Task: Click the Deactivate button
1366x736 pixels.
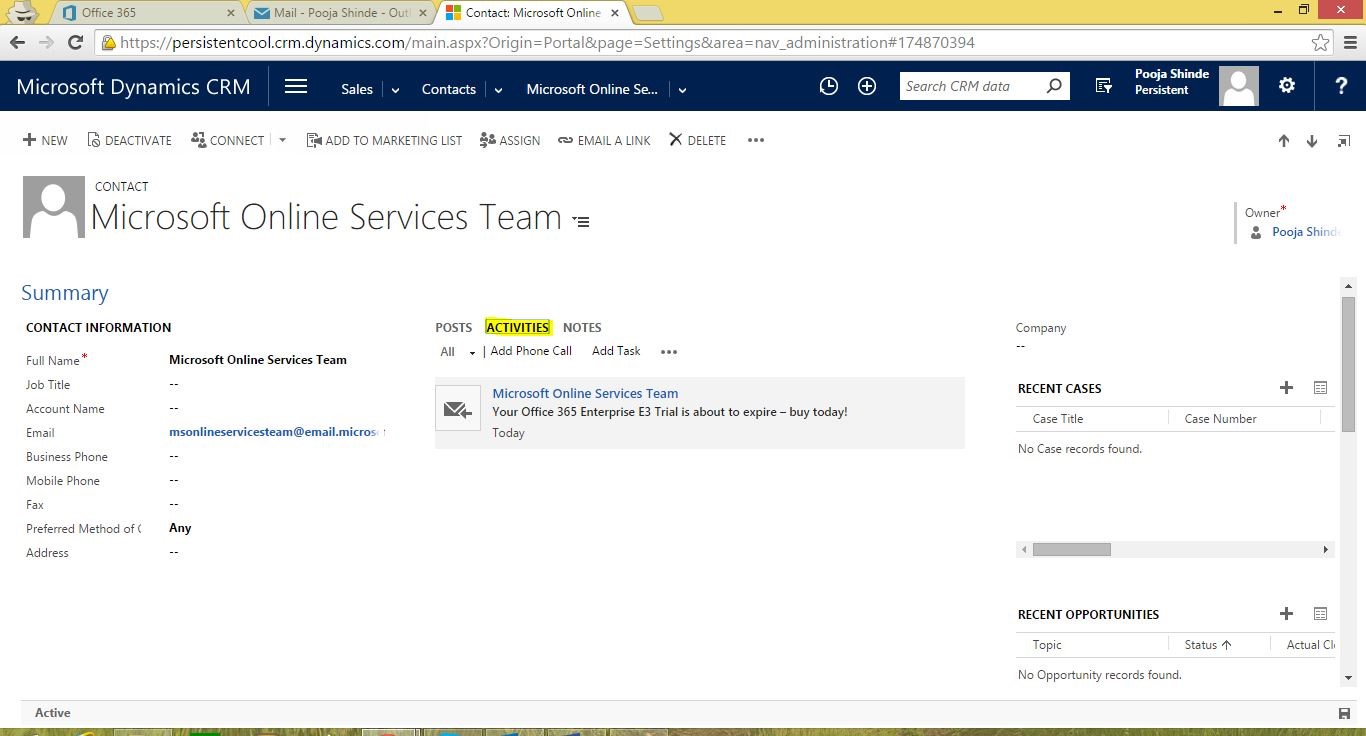Action: pos(130,140)
